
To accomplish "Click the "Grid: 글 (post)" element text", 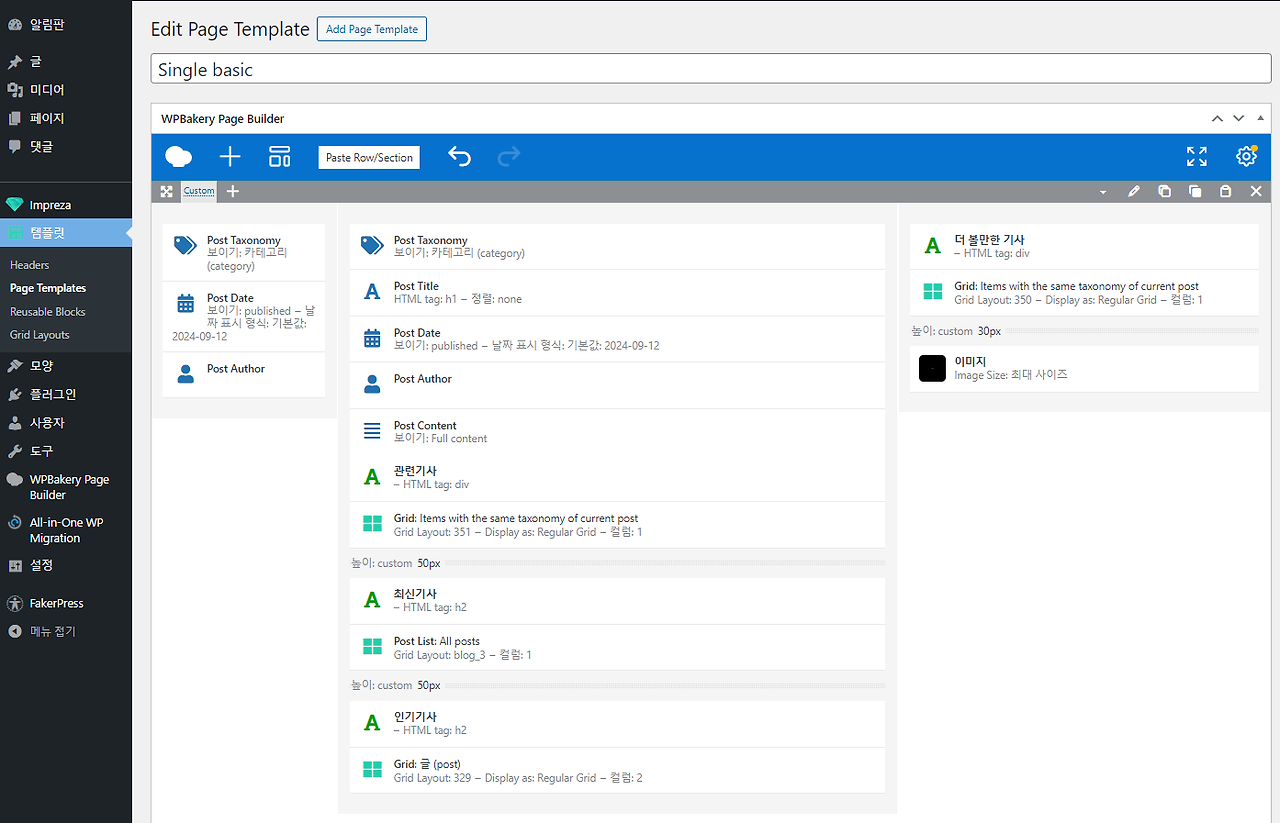I will 427,764.
